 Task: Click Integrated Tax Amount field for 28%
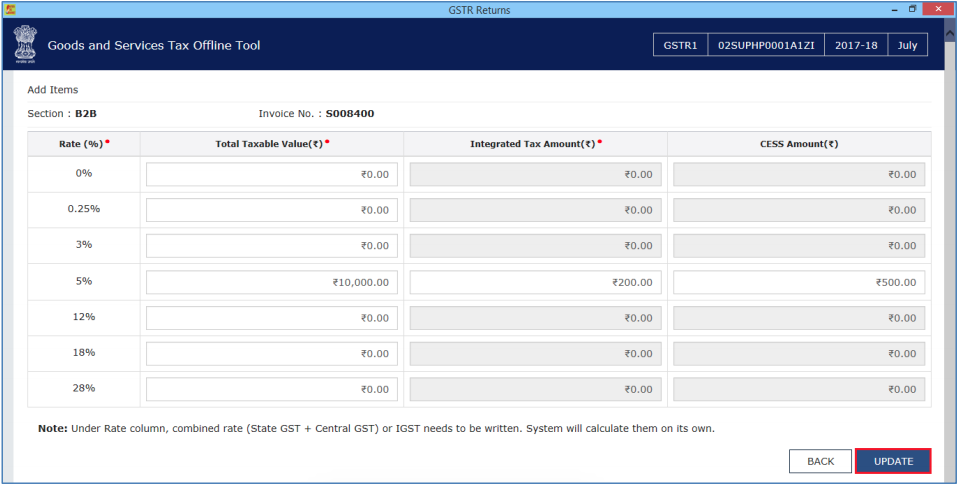(535, 389)
